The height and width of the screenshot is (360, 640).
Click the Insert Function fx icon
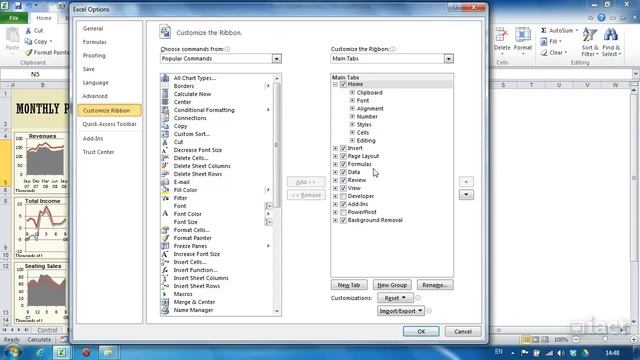(165, 270)
